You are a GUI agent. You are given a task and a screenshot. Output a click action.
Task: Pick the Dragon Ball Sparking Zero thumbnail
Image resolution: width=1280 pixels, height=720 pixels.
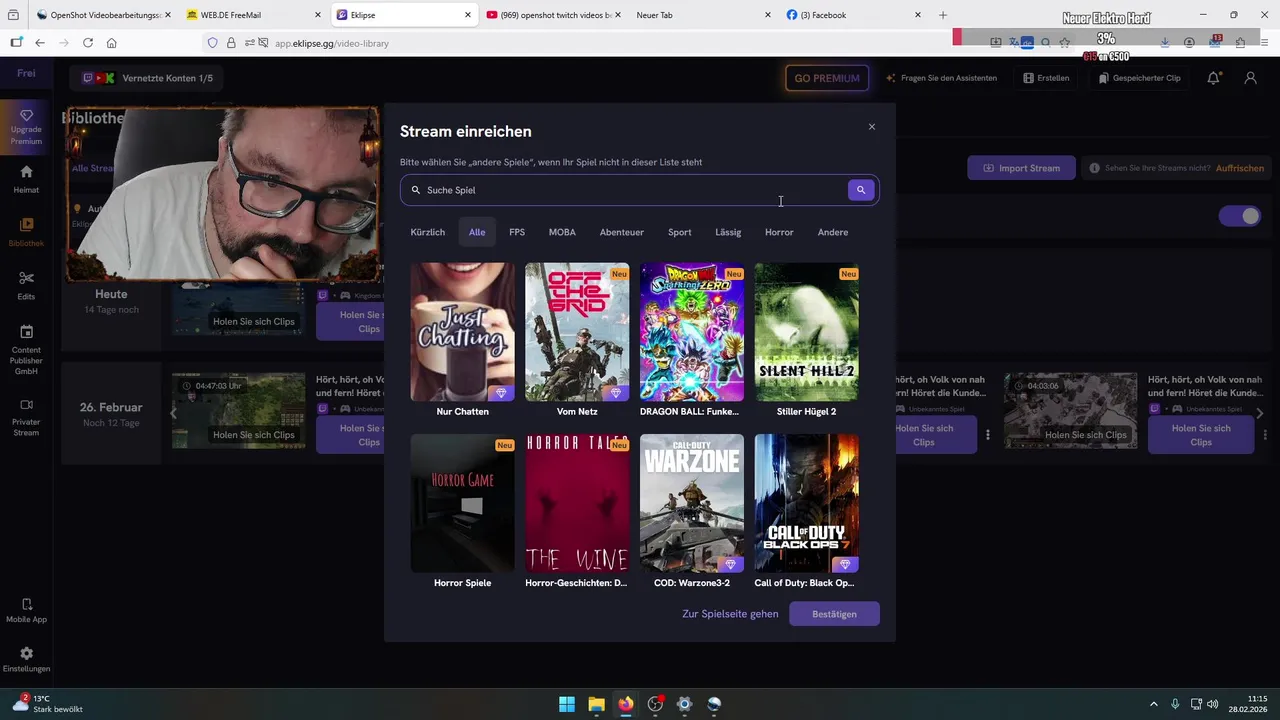(692, 332)
